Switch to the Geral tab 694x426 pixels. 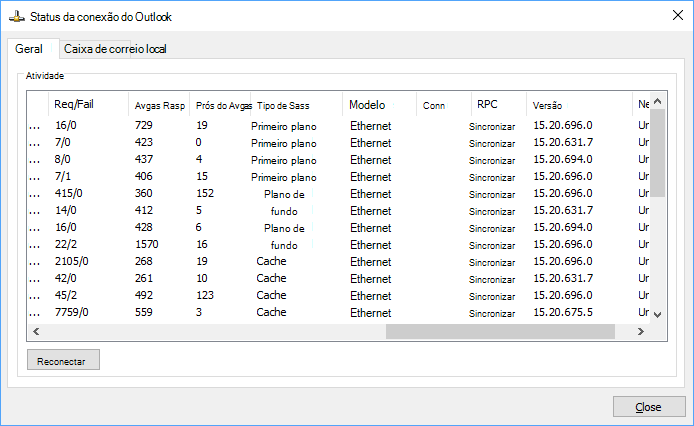33,49
